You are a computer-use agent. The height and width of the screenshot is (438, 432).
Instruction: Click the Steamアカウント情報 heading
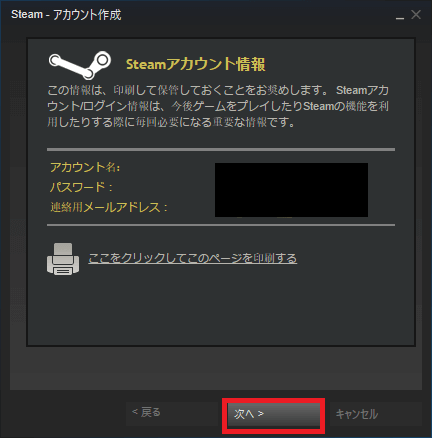(196, 64)
